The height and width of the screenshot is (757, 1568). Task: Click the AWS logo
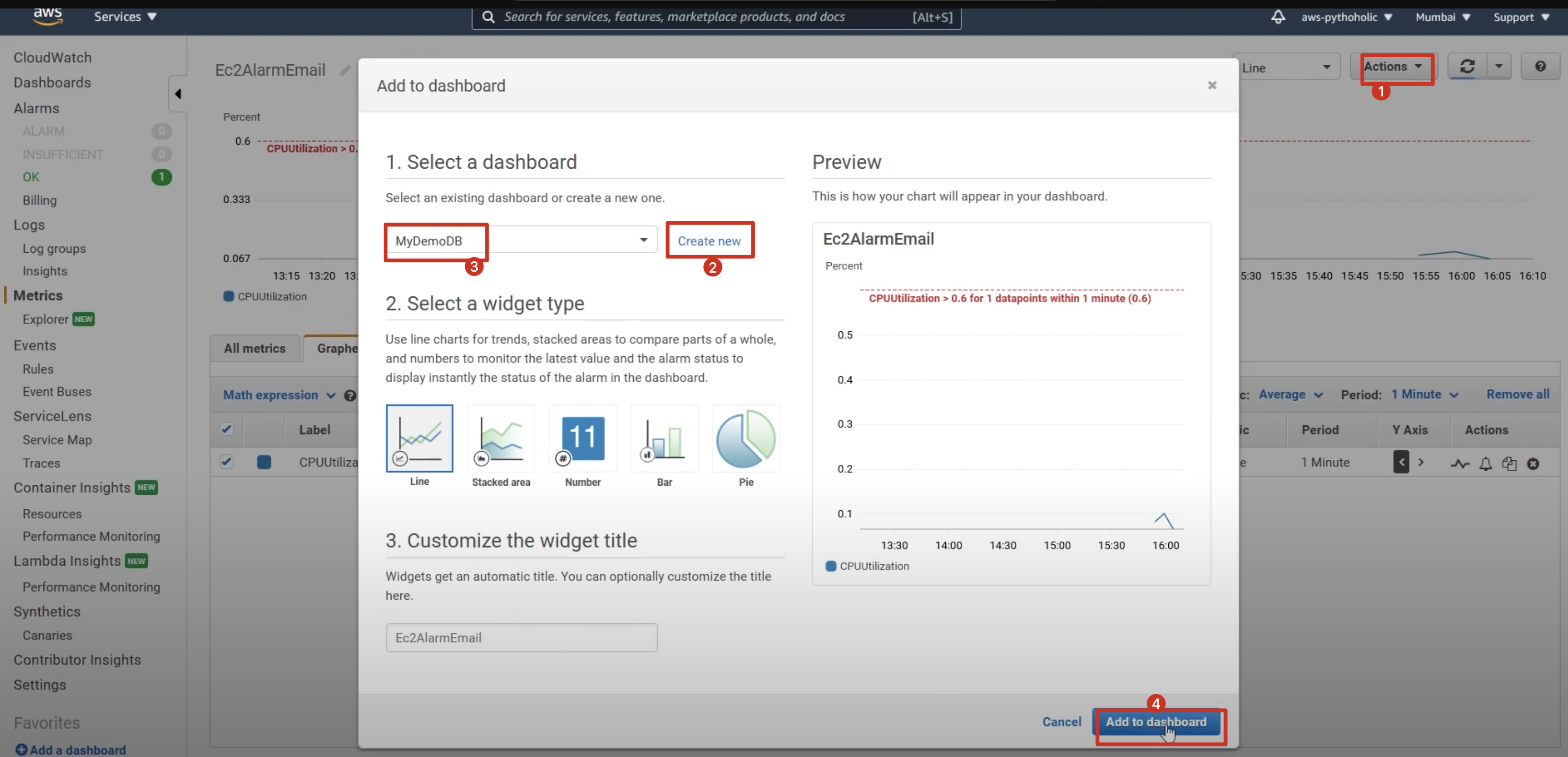point(48,17)
